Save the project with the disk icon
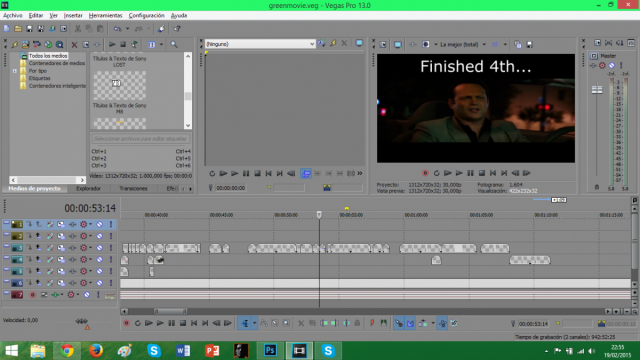 coord(29,29)
